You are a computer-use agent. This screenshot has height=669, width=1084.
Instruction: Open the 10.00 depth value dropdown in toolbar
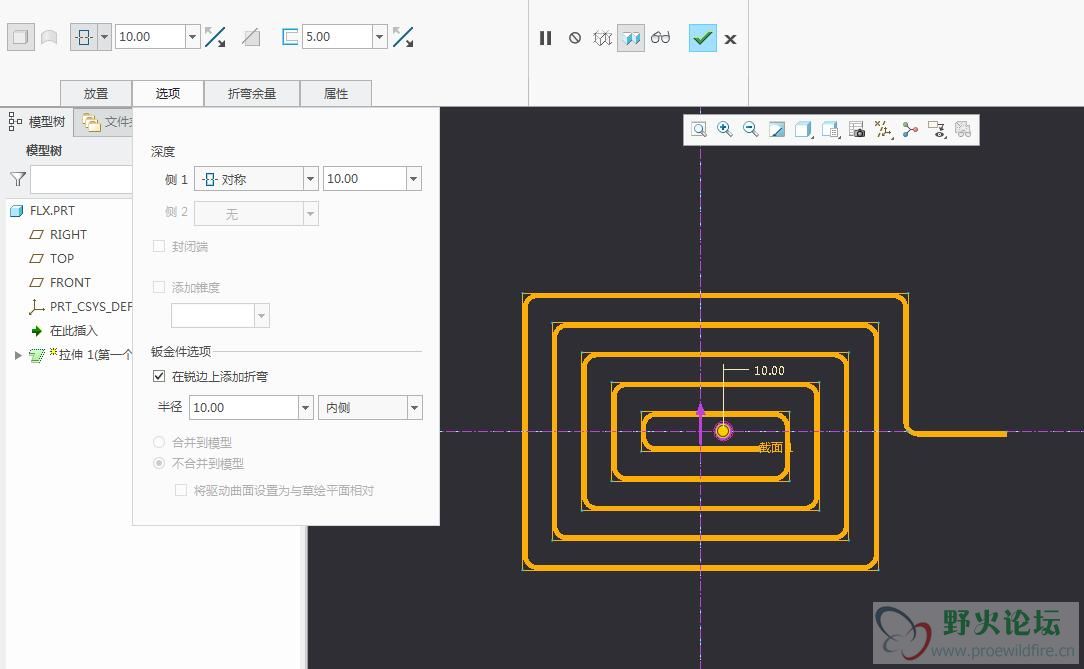click(193, 37)
